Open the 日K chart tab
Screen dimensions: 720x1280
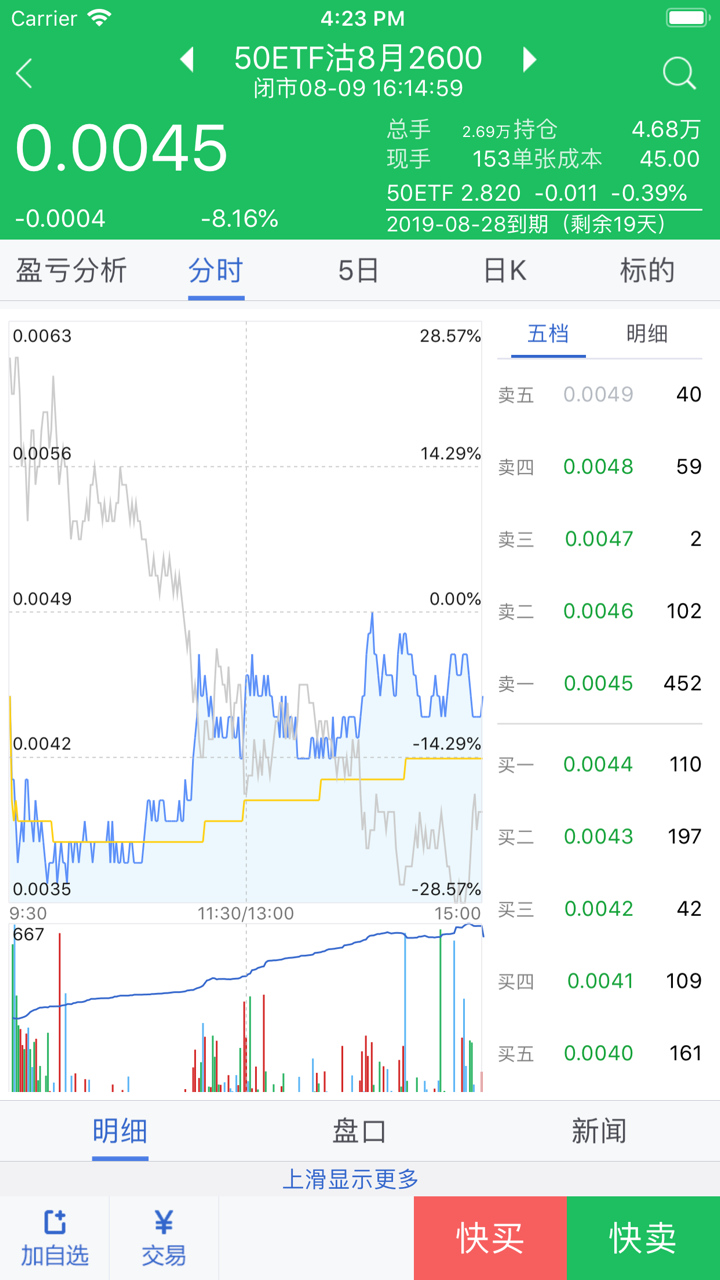[504, 270]
